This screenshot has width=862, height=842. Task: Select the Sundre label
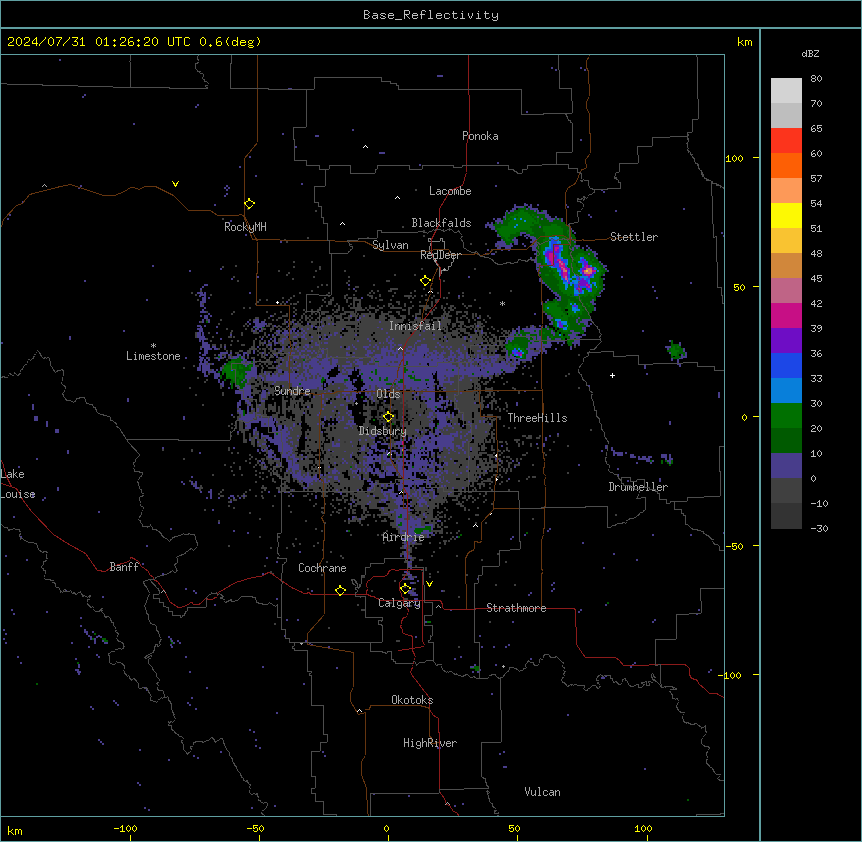292,391
